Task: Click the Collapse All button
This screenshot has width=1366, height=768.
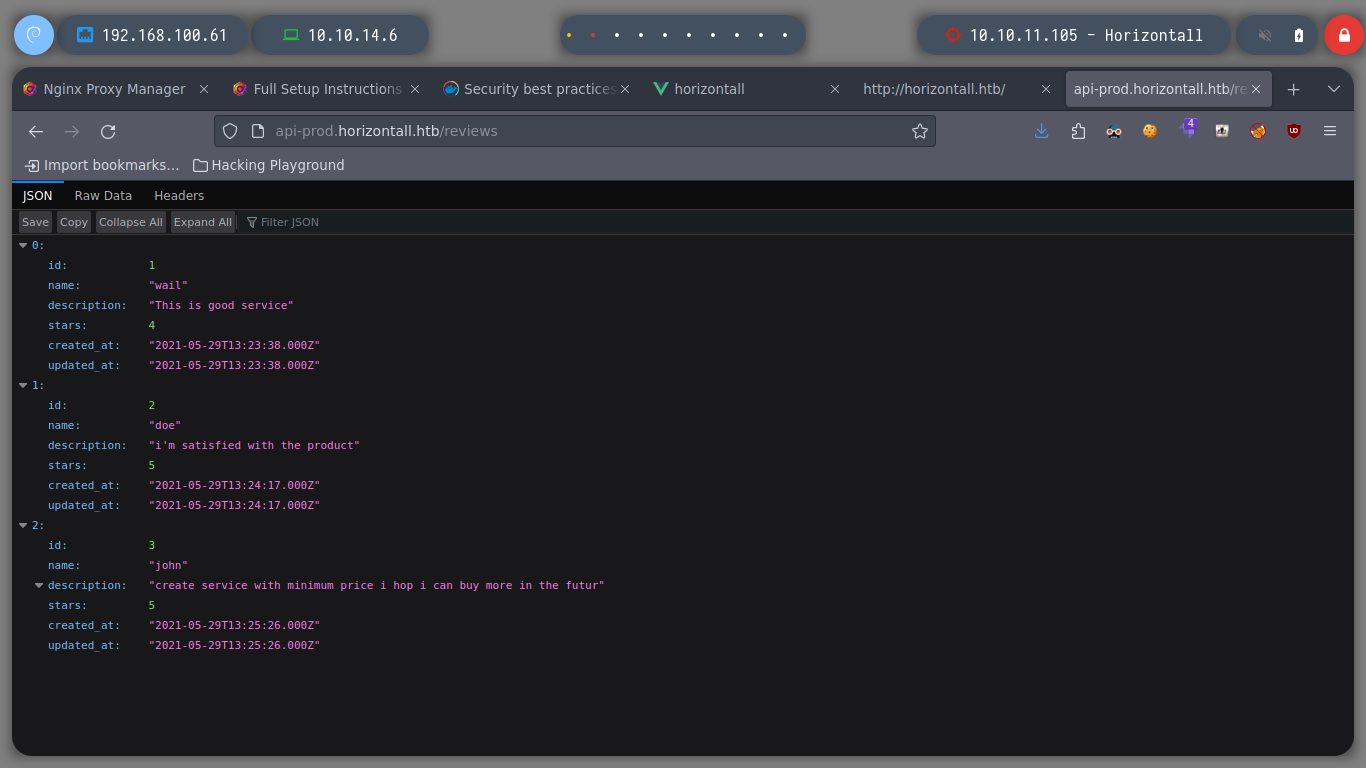Action: 130,222
